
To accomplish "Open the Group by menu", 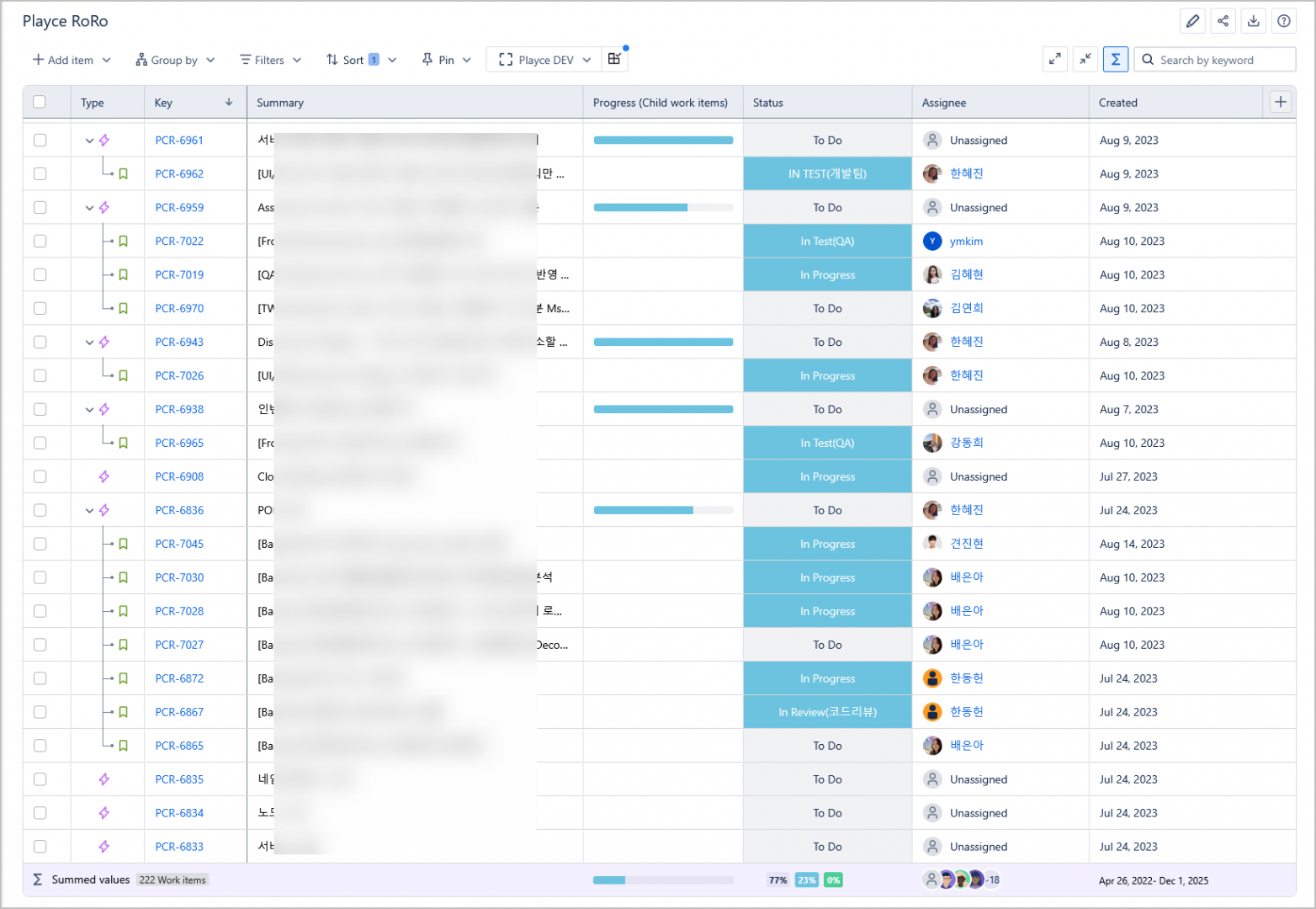I will (175, 60).
